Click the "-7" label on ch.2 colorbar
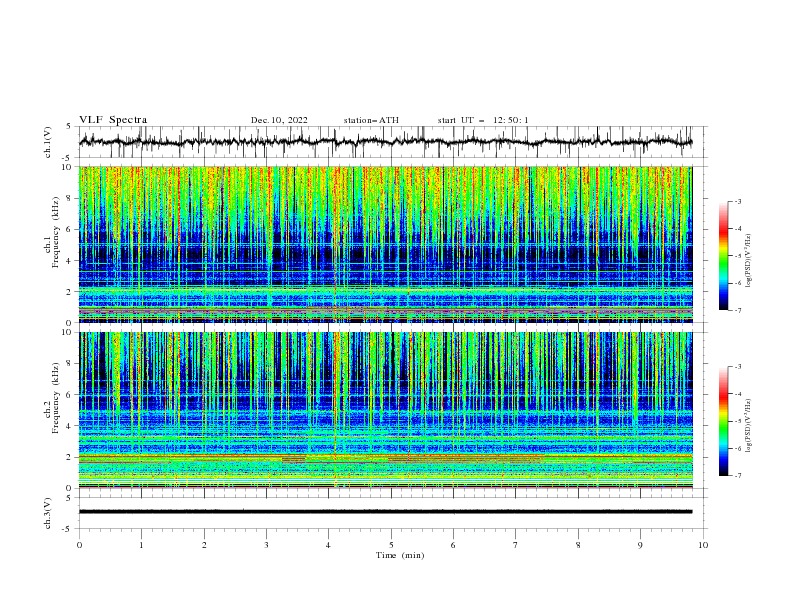This screenshot has height=612, width=792. (737, 476)
